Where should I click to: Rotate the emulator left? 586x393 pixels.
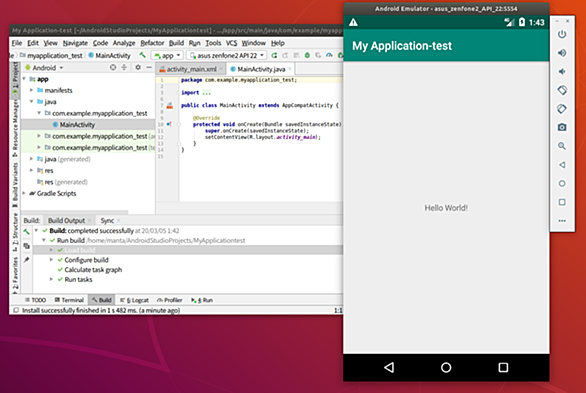(562, 90)
